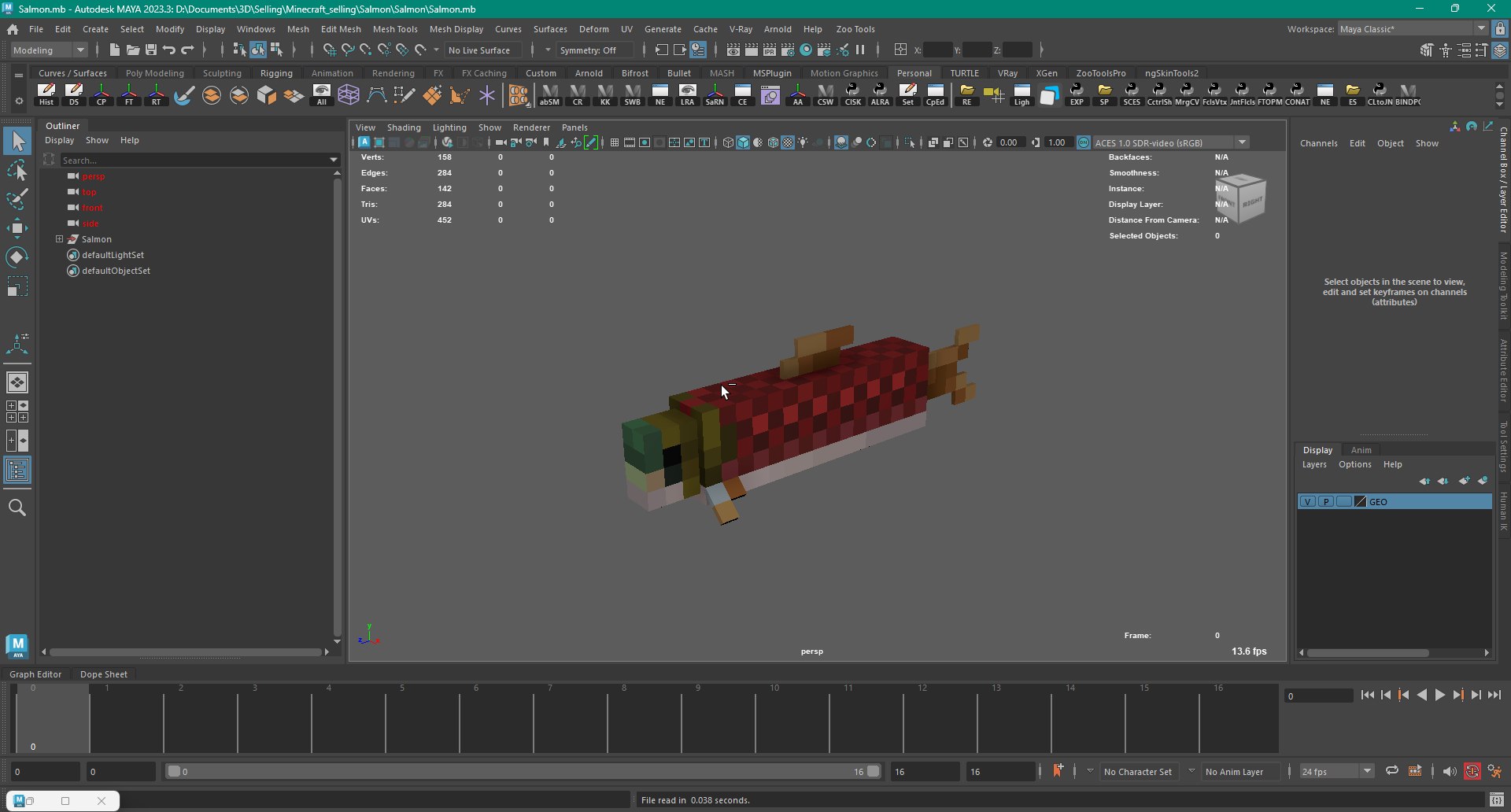
Task: Activate the Rotate tool in toolbox
Action: click(17, 257)
